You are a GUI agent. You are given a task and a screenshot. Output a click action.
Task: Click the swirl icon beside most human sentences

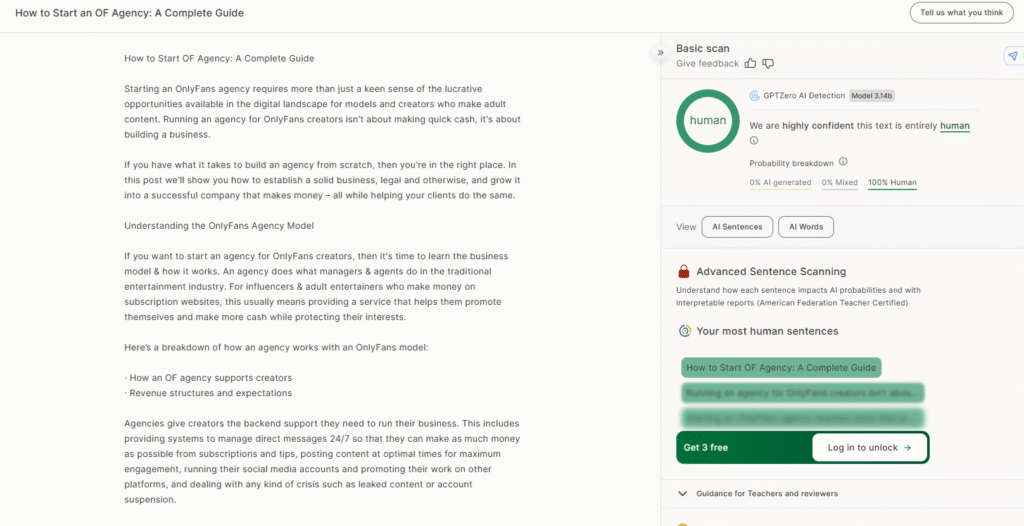click(x=684, y=331)
